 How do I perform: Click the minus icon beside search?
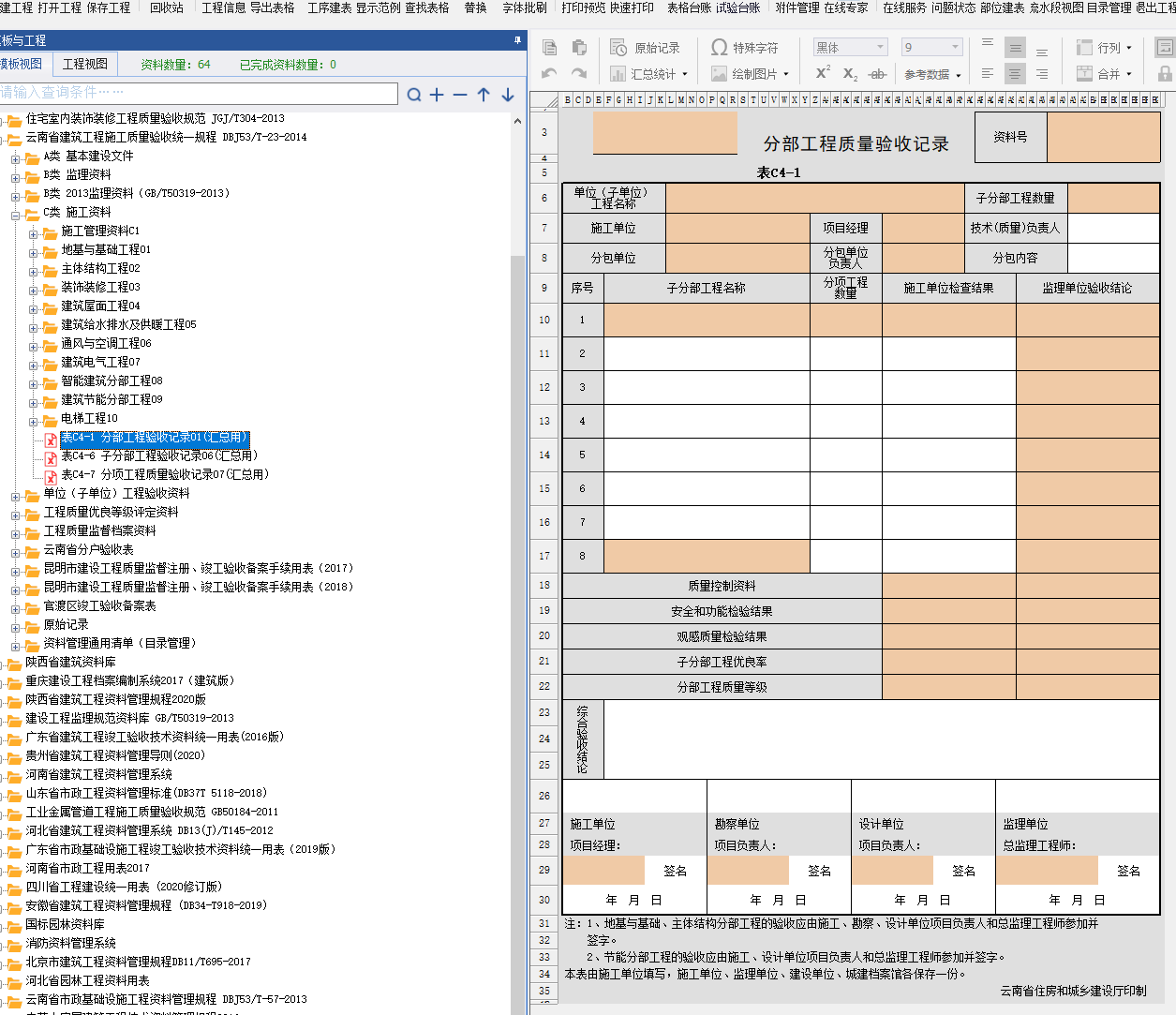(460, 95)
